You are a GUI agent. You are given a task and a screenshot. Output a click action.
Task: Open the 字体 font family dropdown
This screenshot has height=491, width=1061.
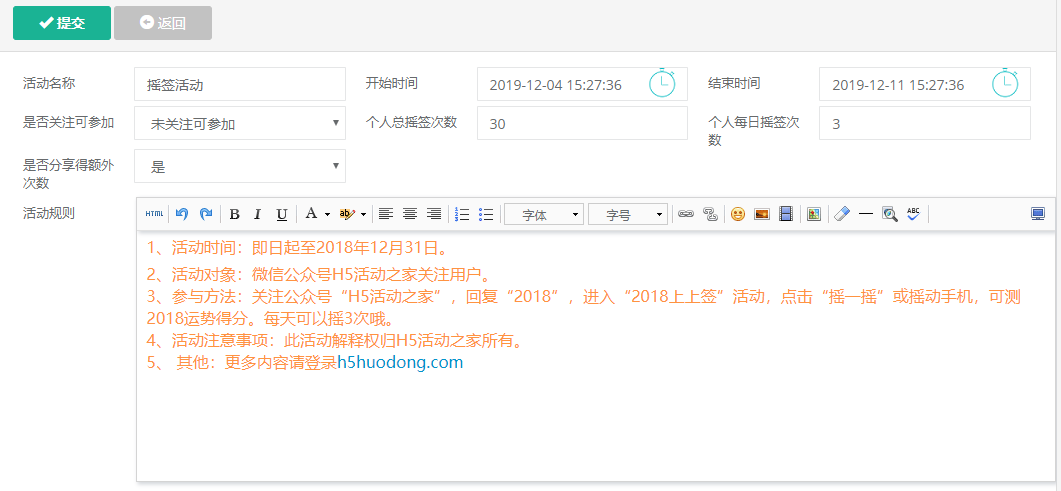[x=544, y=214]
